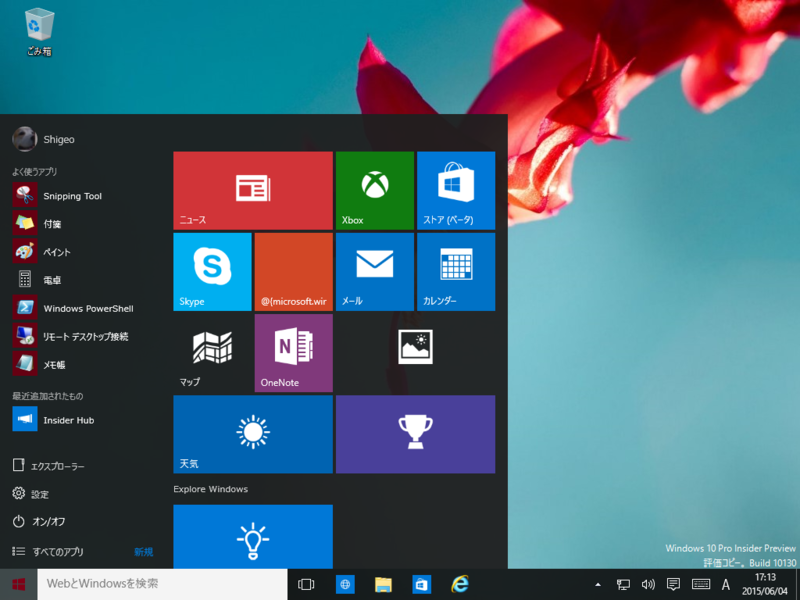The width and height of the screenshot is (800, 600).
Task: Open 付箋 (Sticky Notes) app
Action: tap(83, 224)
